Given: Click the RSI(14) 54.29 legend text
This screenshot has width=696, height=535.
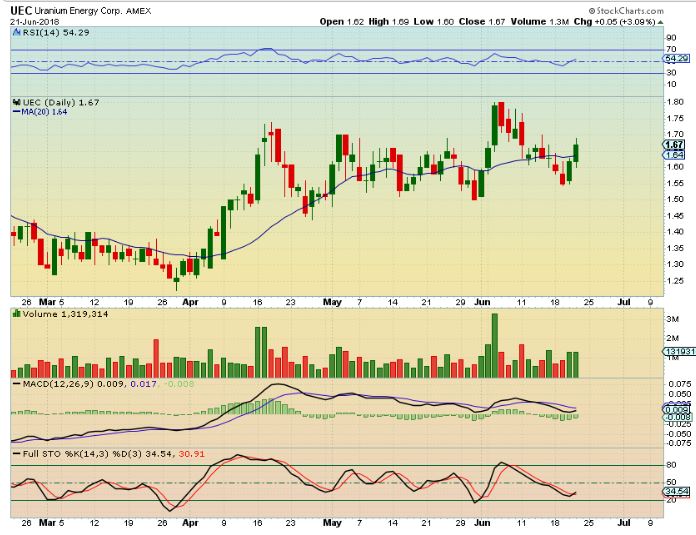Looking at the screenshot, I should [x=55, y=32].
